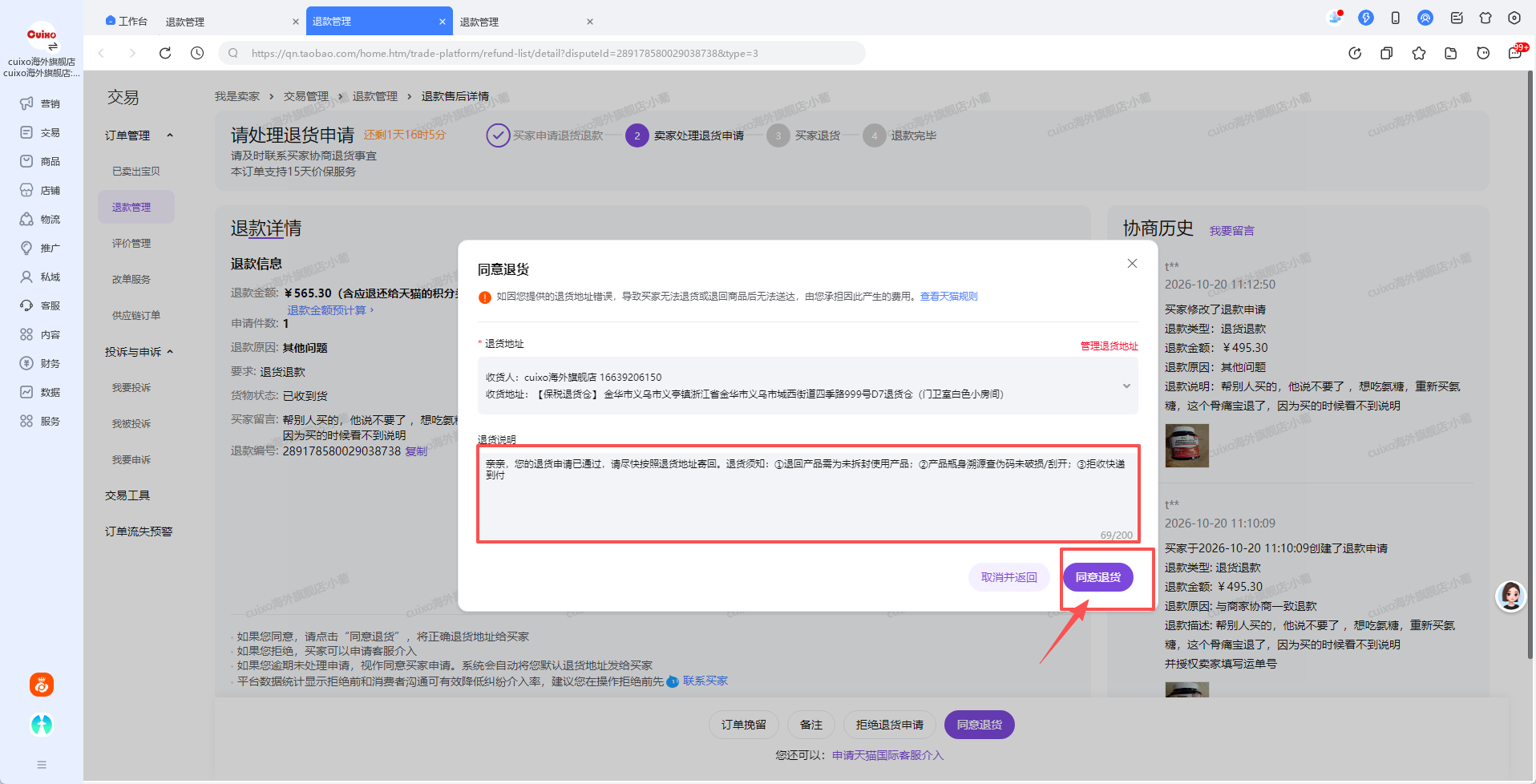Open 订单流失预警 menu item
This screenshot has height=784, width=1536.
tap(139, 531)
